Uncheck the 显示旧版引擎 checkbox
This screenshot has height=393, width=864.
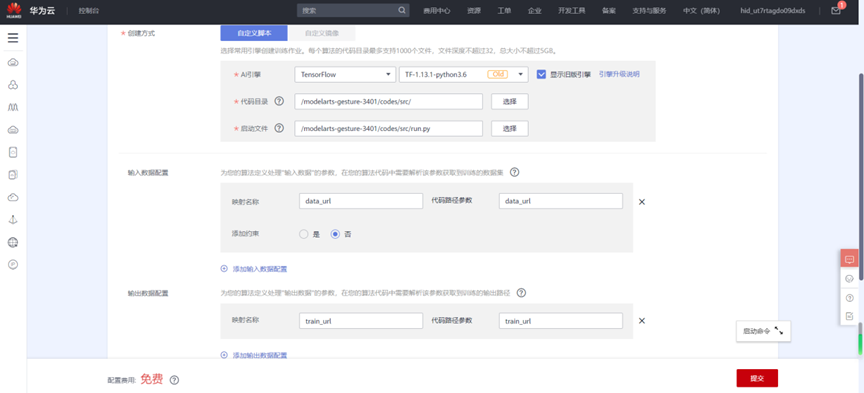[x=541, y=74]
